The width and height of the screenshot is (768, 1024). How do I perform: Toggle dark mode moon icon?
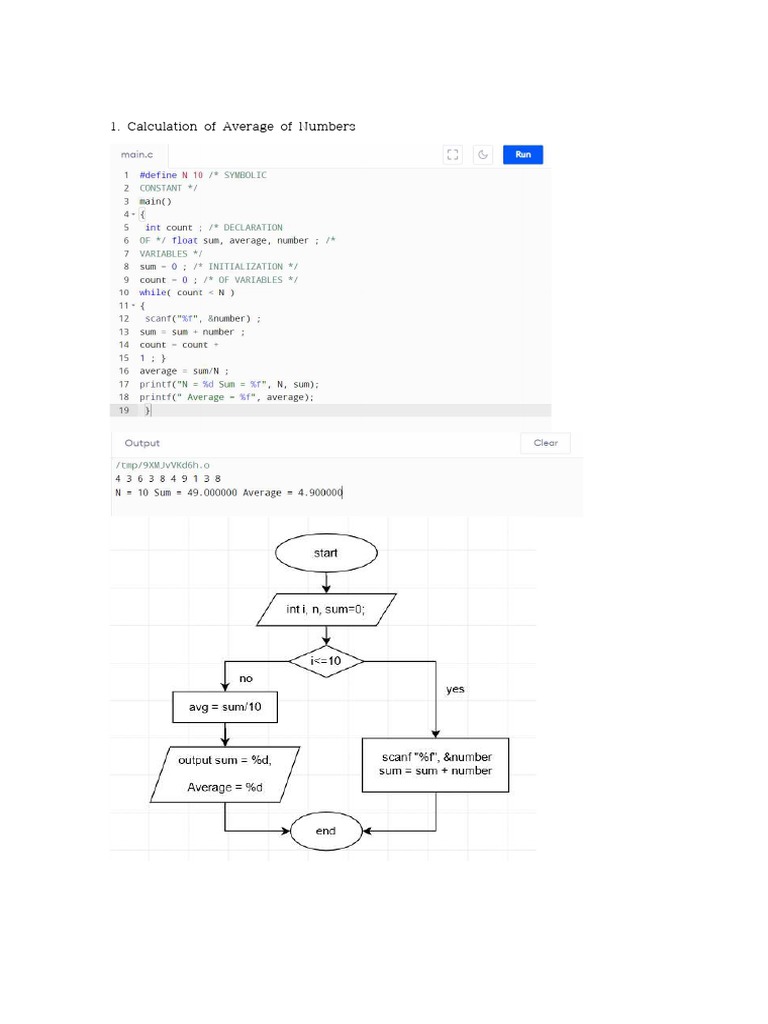[483, 155]
